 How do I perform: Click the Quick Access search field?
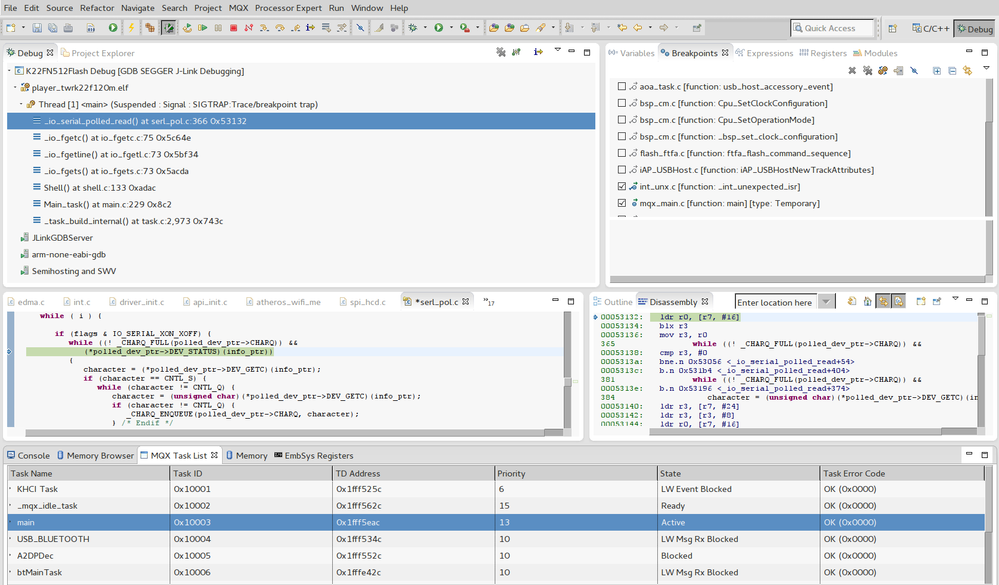[x=832, y=29]
